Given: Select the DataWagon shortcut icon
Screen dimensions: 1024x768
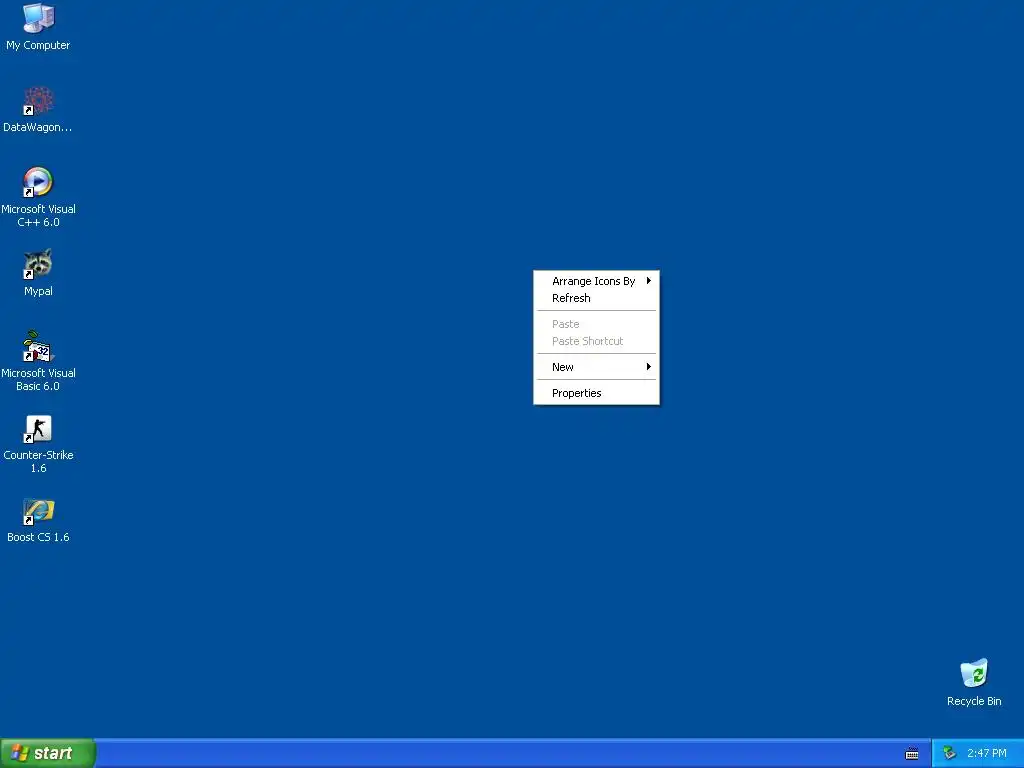Looking at the screenshot, I should tap(38, 101).
